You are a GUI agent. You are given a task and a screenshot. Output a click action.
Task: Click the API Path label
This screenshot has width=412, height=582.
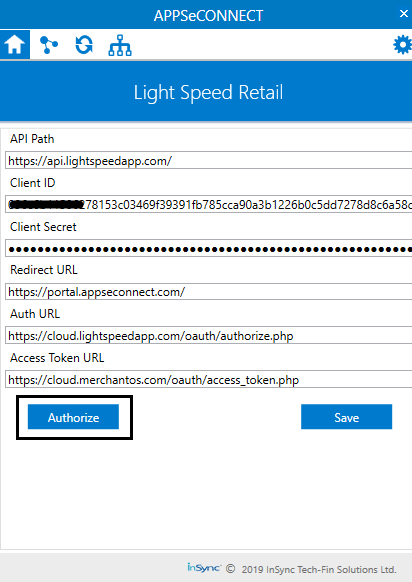click(x=32, y=139)
